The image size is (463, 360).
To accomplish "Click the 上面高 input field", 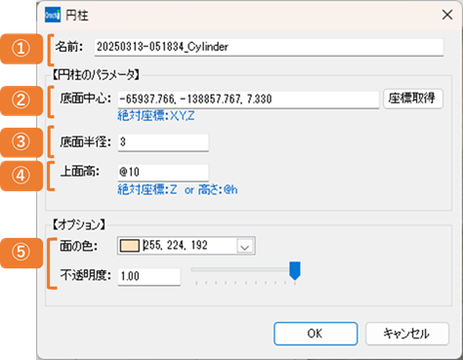I will pyautogui.click(x=163, y=172).
